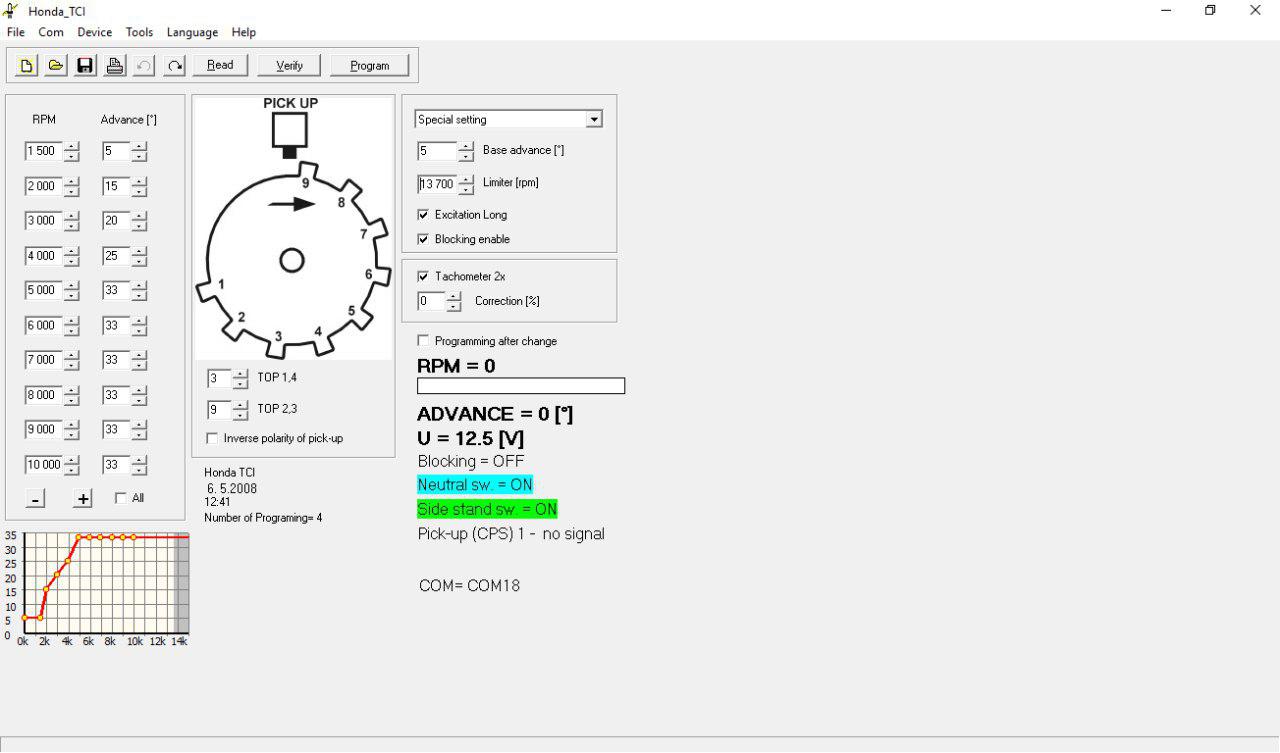The height and width of the screenshot is (753, 1280).
Task: Click the Save floppy disk icon
Action: [x=85, y=65]
